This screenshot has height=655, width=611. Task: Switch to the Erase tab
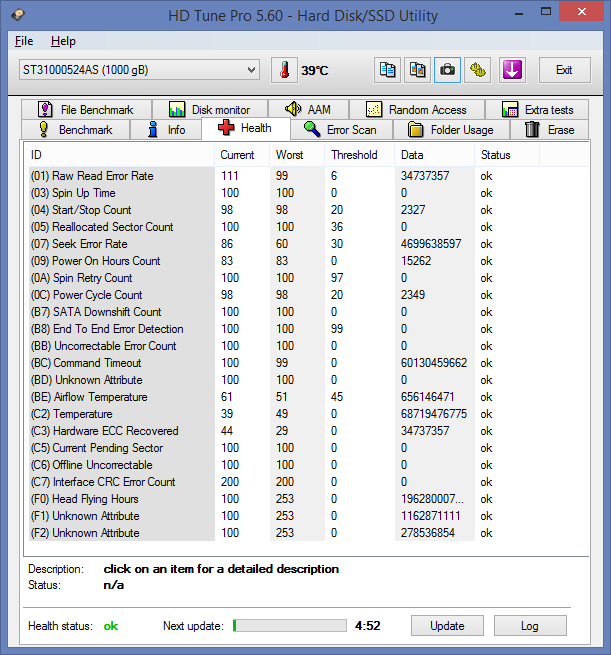(550, 129)
